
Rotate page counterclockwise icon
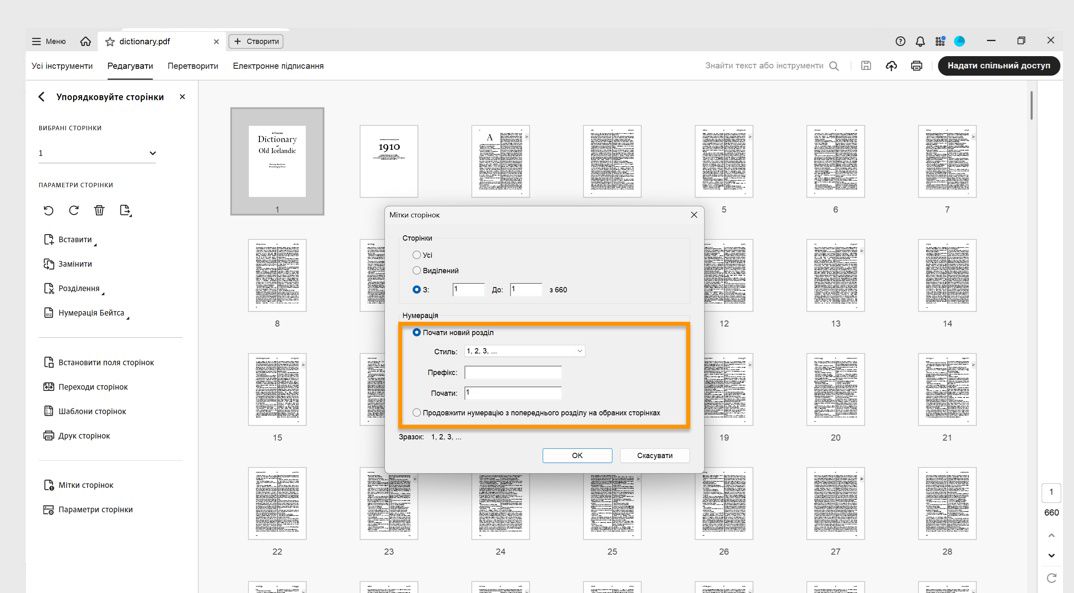tap(48, 210)
